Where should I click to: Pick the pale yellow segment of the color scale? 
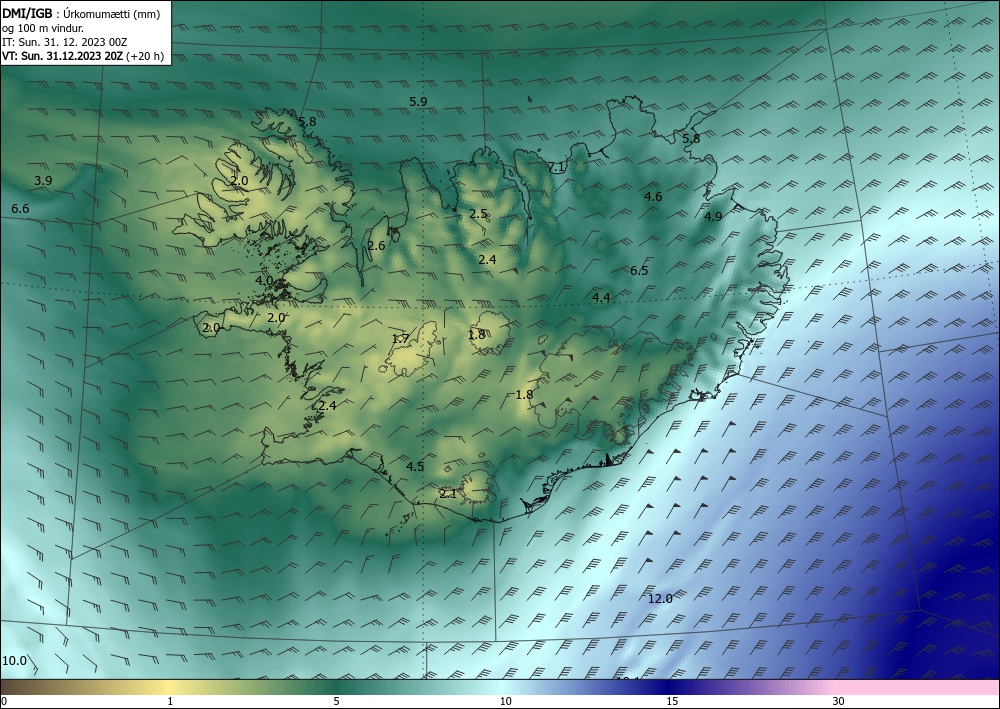169,687
